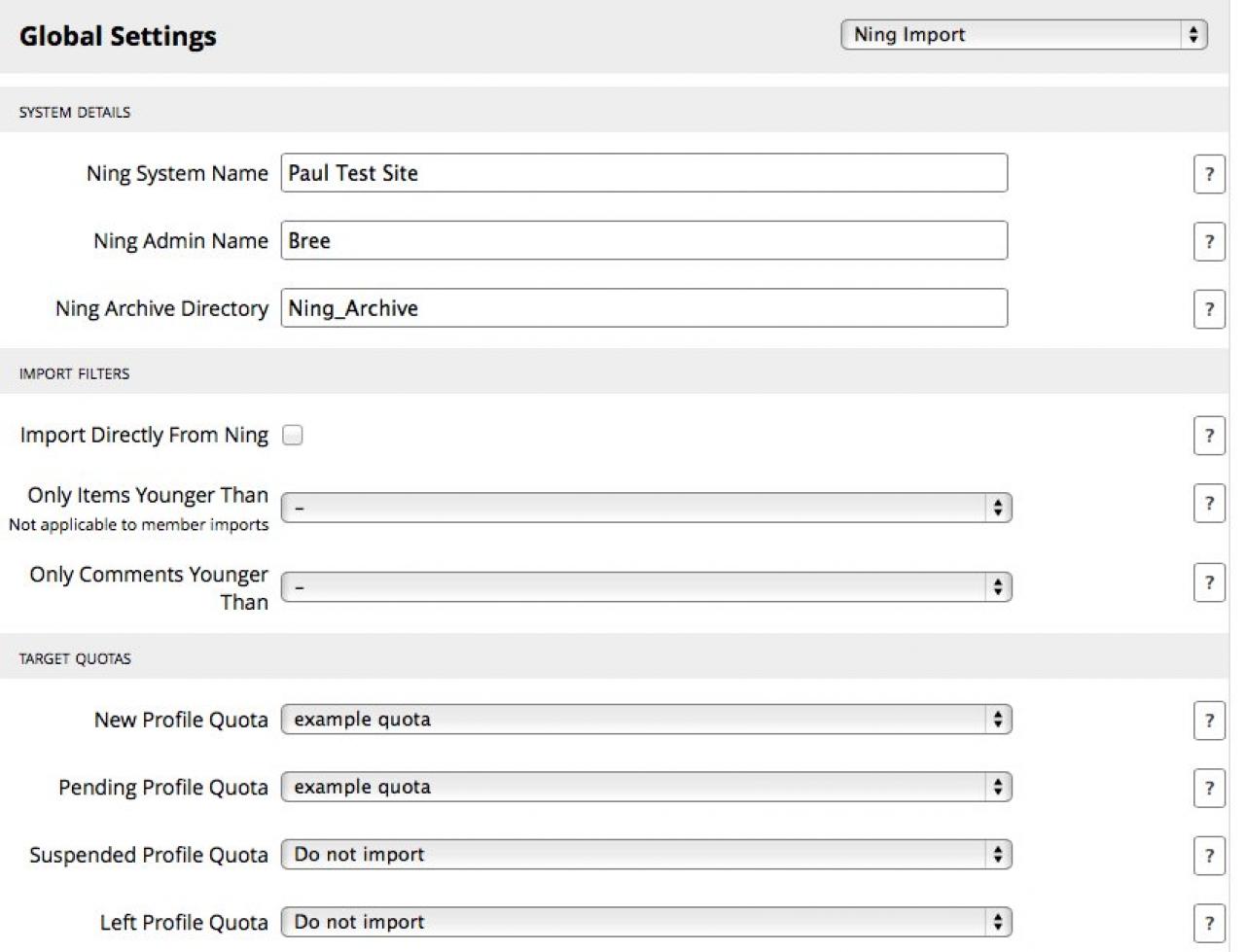This screenshot has width=1245, height=952.
Task: Click help icon for Import Directly From Ning
Action: click(1208, 436)
